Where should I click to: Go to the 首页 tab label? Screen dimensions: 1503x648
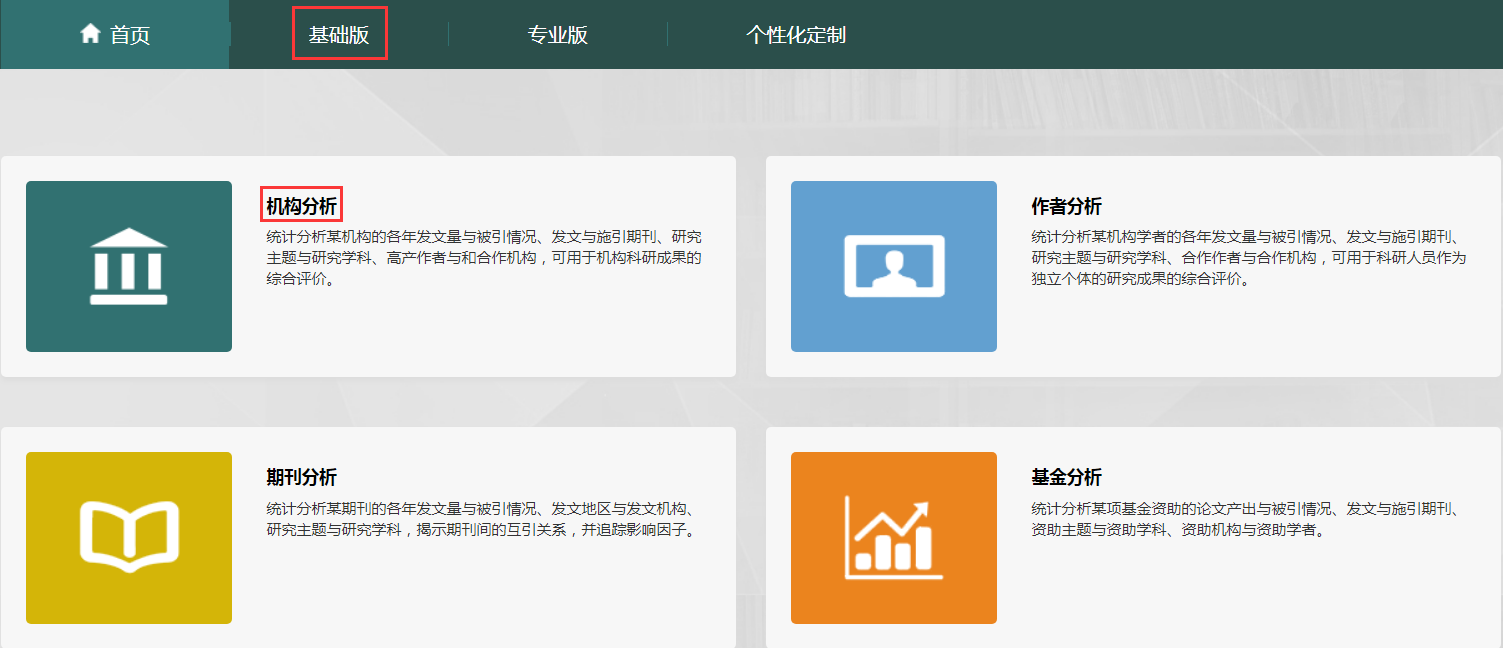click(x=130, y=35)
